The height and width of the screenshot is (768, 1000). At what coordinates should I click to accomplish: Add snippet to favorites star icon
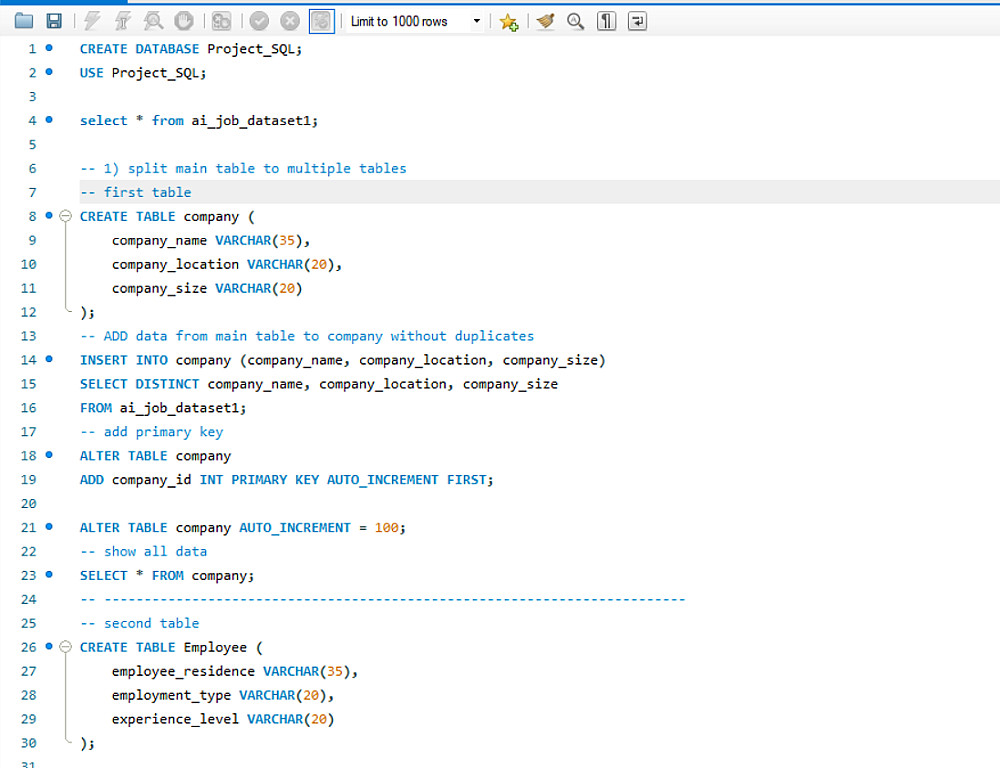(509, 21)
